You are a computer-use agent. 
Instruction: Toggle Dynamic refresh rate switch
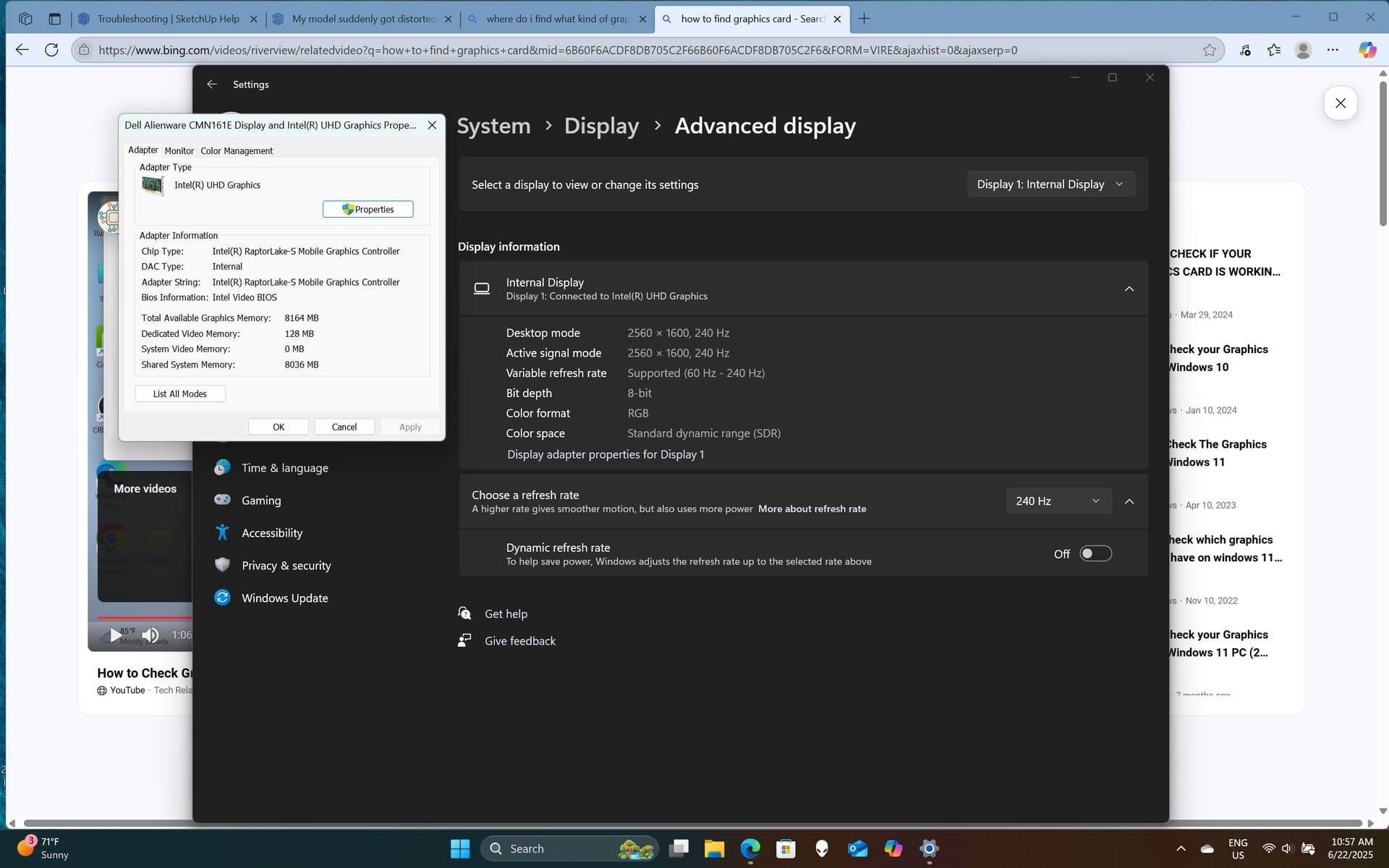[x=1095, y=553]
